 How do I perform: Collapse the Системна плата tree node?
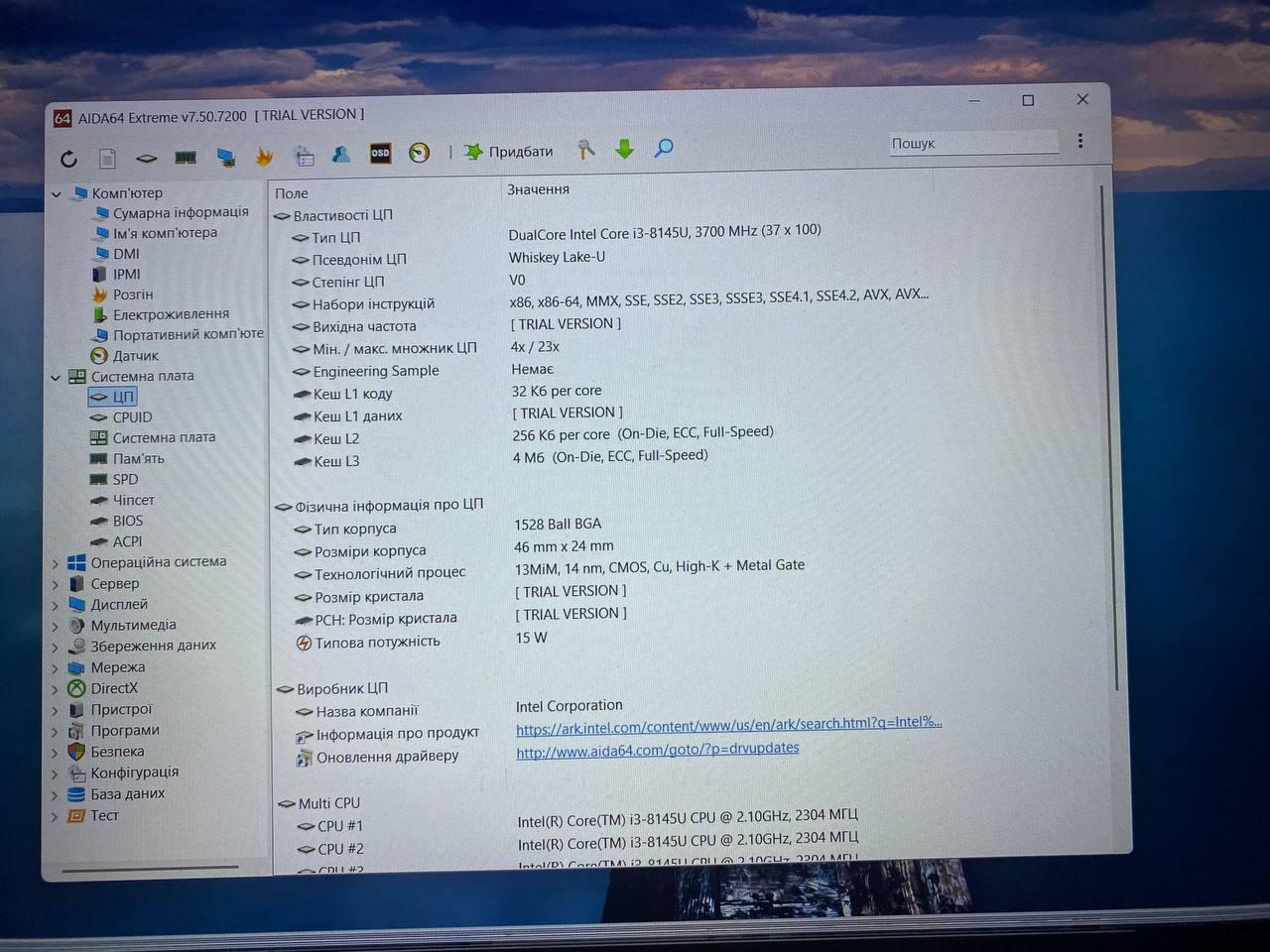tap(57, 377)
